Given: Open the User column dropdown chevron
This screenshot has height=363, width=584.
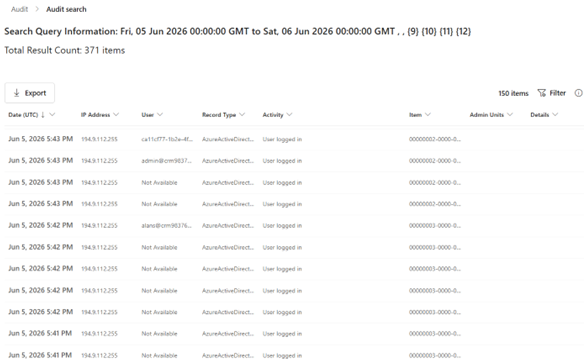Looking at the screenshot, I should 160,115.
